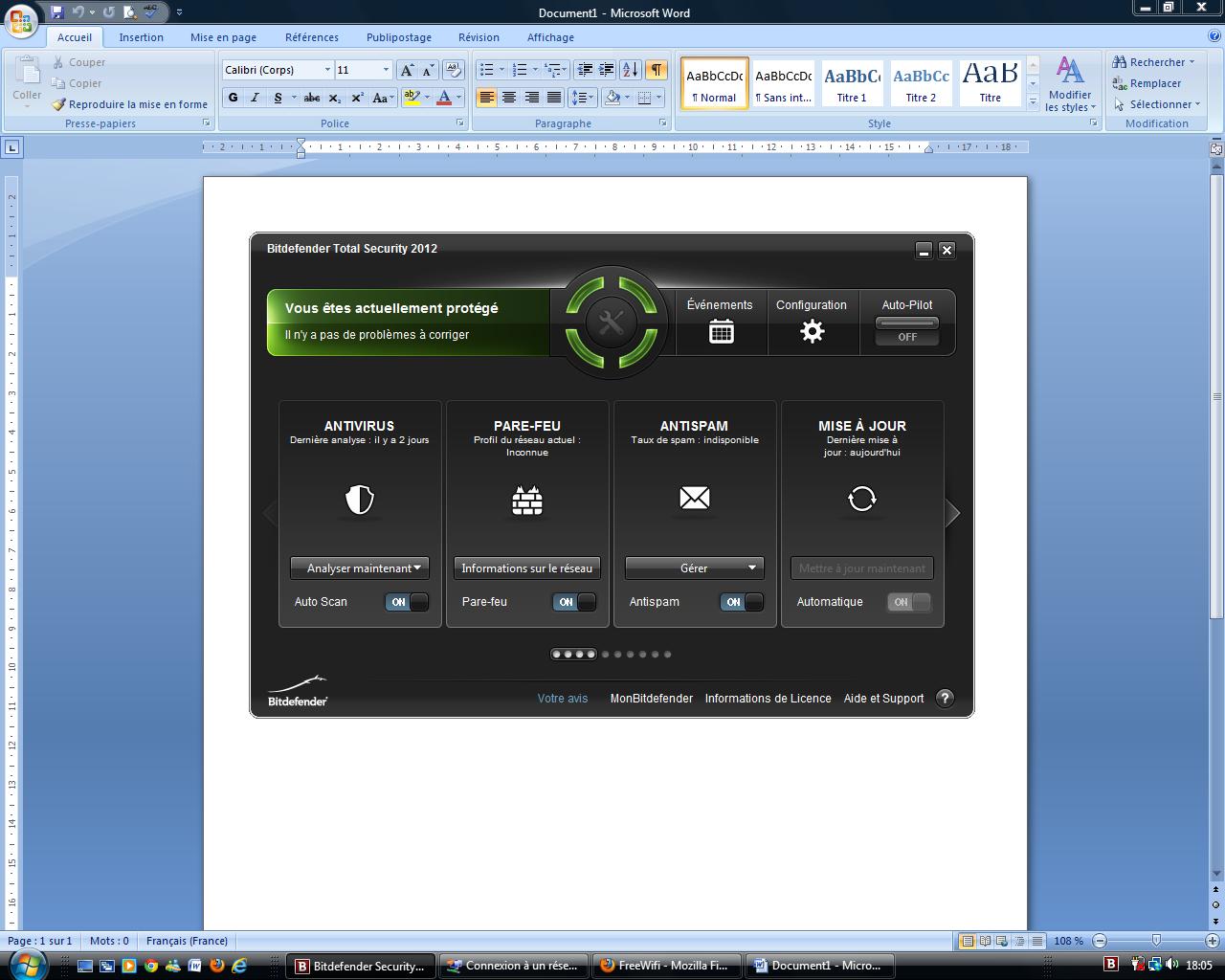Increase font size with the grow-font icon
Screen dimensions: 1225x980
coord(407,70)
